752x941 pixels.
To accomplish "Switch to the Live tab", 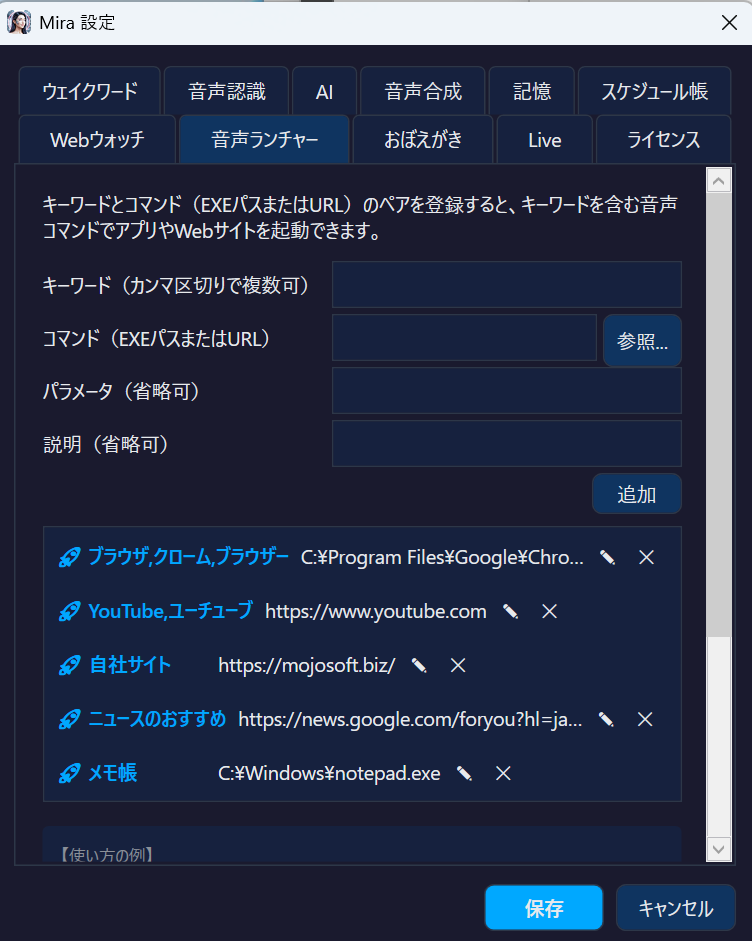I will (x=545, y=140).
